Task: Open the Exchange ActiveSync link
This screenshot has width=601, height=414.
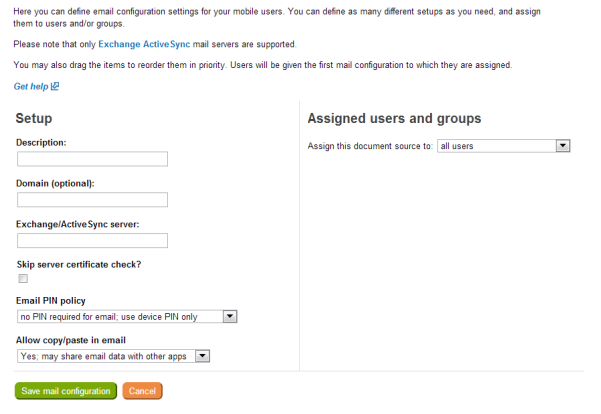Action: pyautogui.click(x=144, y=44)
